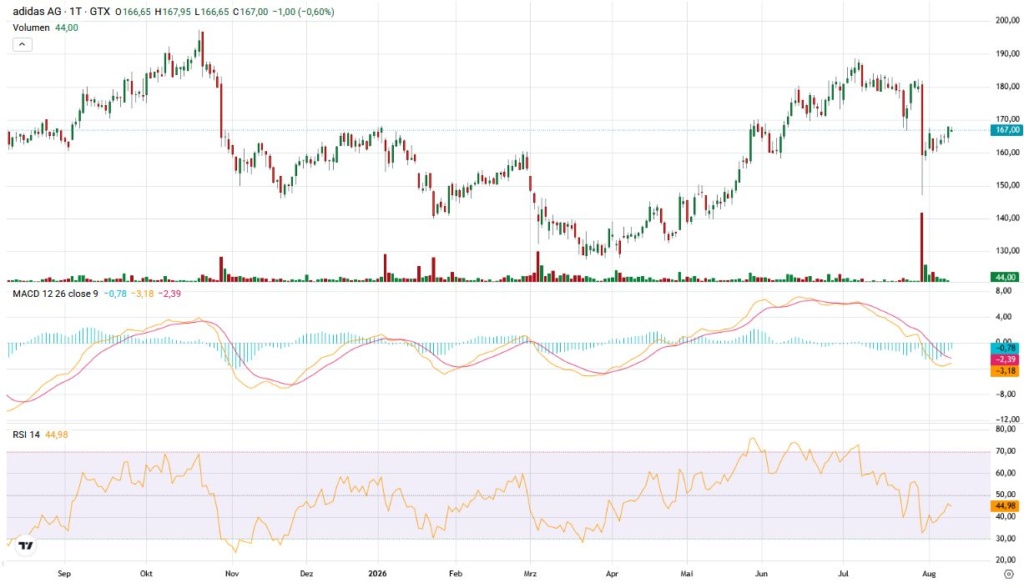
Task: Click the Sep label on time axis
Action: (64, 574)
